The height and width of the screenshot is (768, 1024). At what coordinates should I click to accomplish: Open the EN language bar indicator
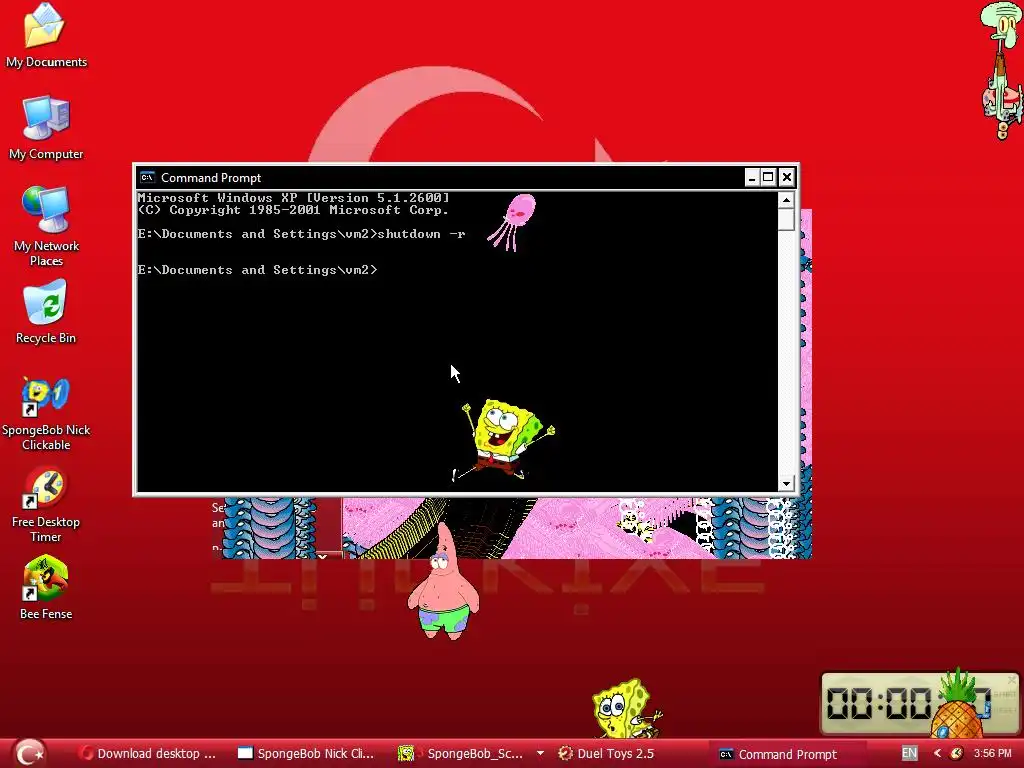point(909,753)
